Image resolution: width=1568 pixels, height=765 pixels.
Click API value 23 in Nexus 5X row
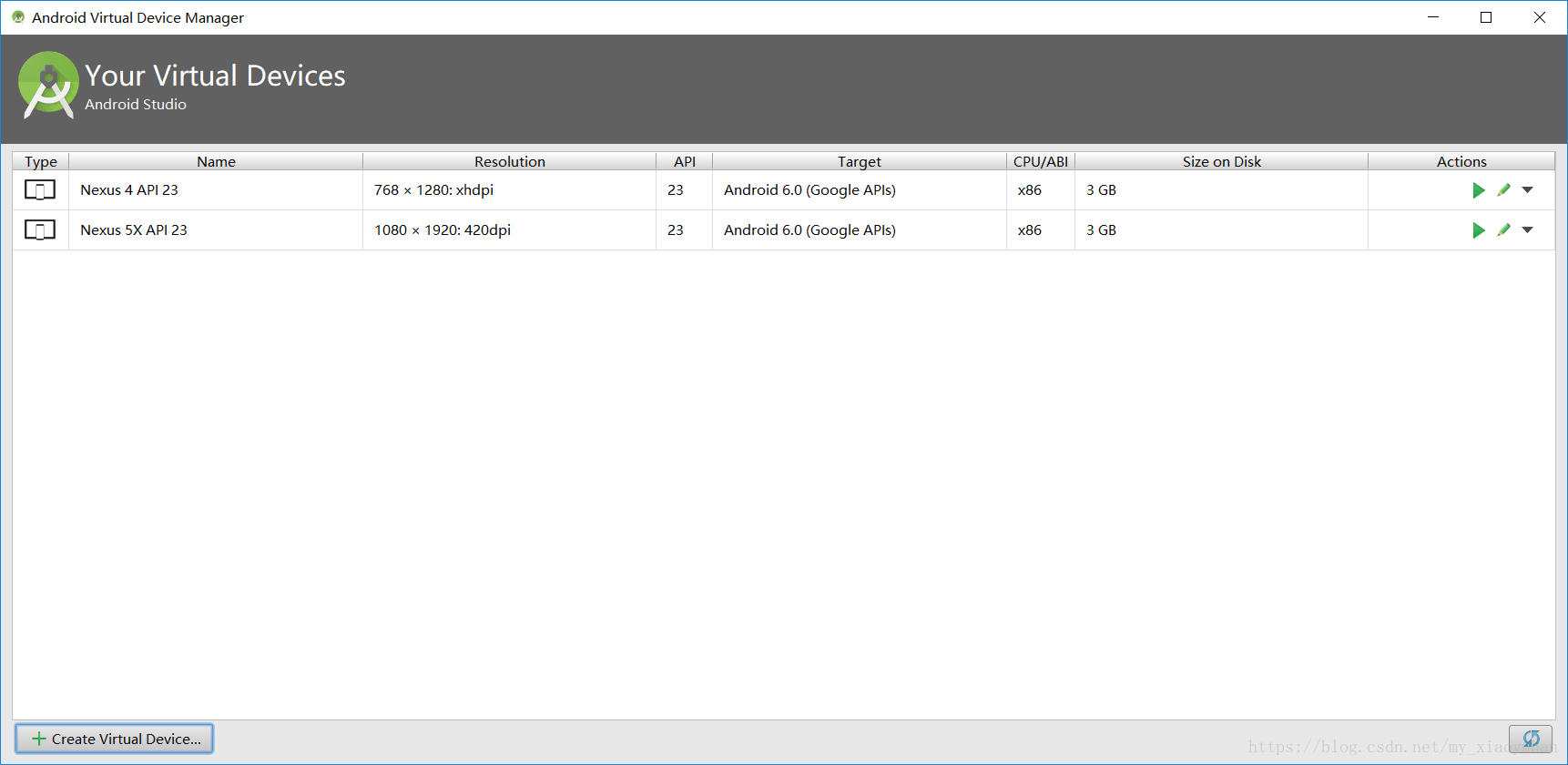click(685, 230)
